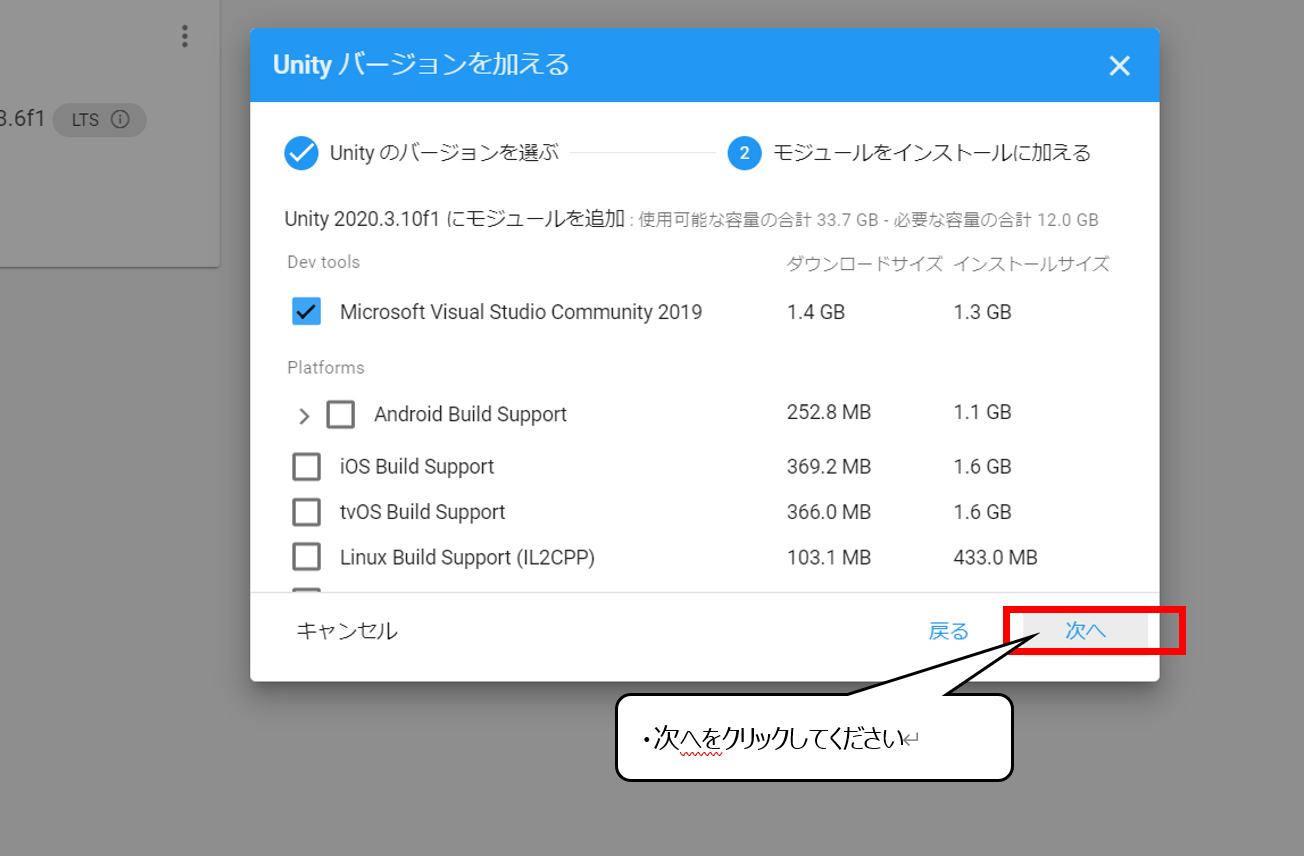
Task: Click the 'Platforms' section heading
Action: [326, 368]
